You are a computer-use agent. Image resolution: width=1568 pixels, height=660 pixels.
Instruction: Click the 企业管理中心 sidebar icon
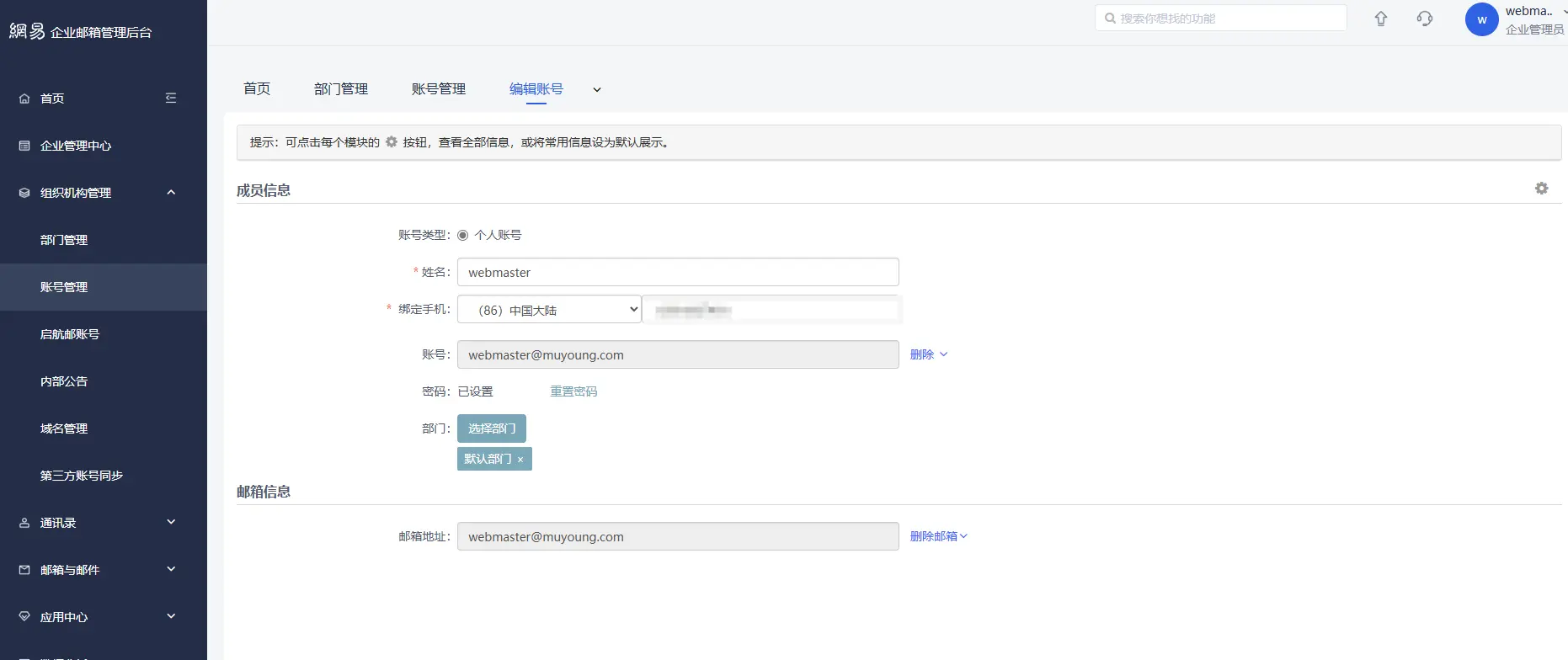pos(24,146)
